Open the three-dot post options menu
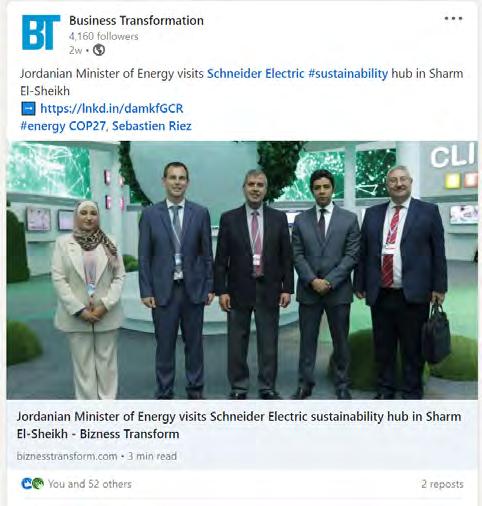 click(x=453, y=19)
